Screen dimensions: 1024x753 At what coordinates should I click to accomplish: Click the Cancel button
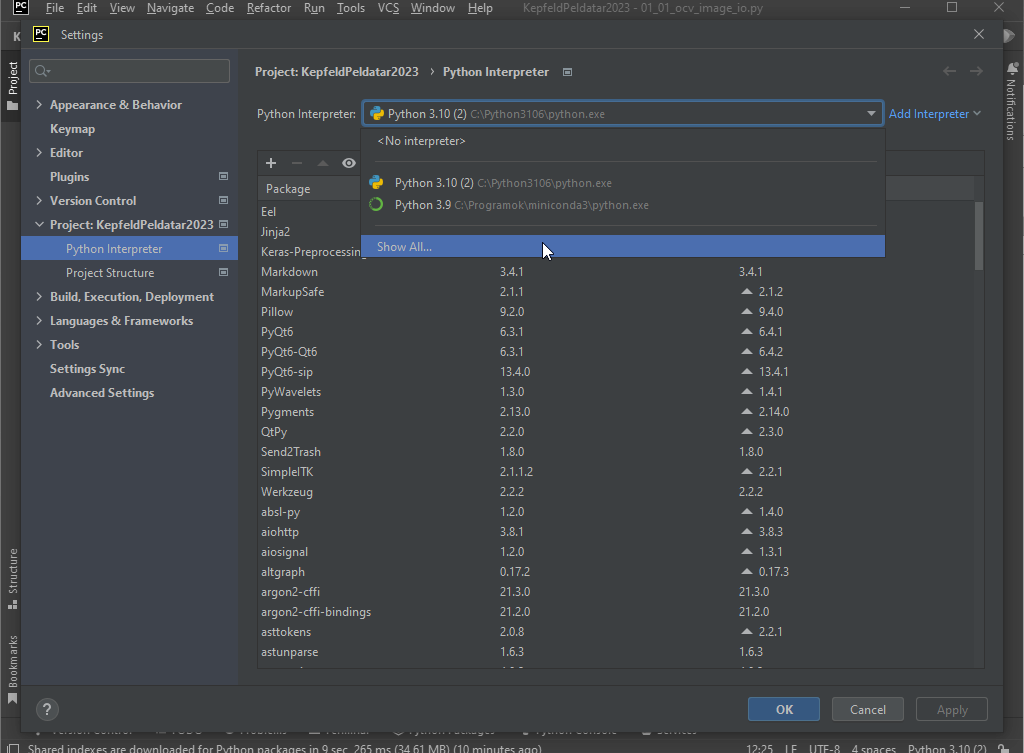coord(868,709)
